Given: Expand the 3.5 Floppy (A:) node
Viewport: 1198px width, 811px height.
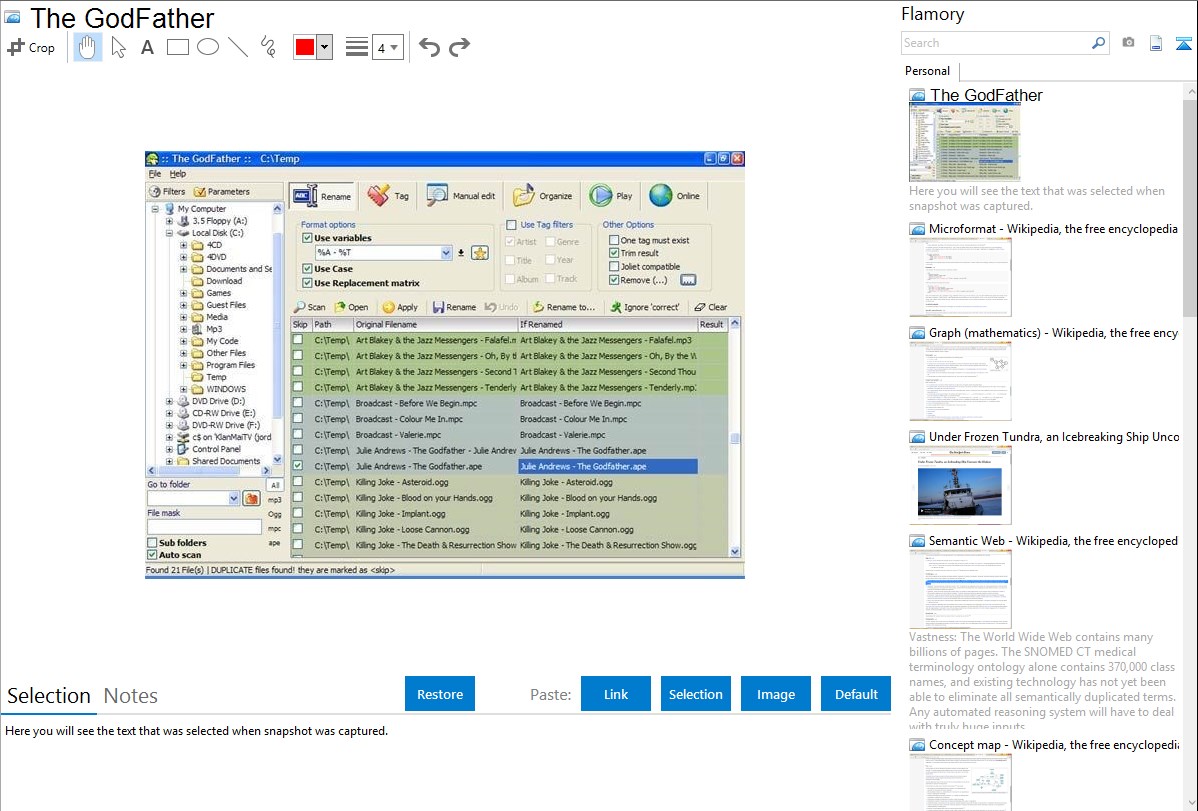Looking at the screenshot, I should (x=170, y=221).
